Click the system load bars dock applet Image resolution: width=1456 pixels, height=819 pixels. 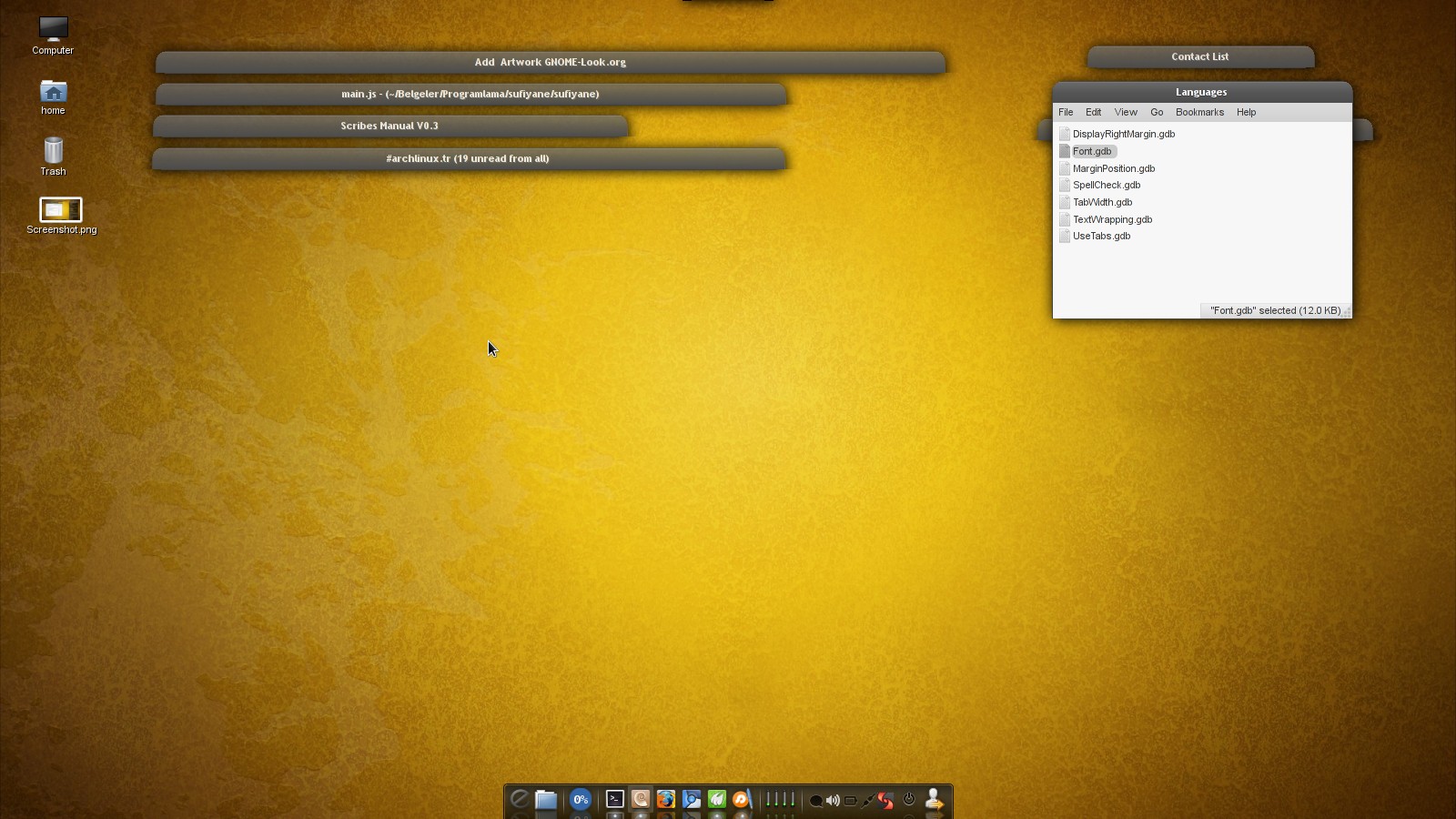click(x=780, y=799)
